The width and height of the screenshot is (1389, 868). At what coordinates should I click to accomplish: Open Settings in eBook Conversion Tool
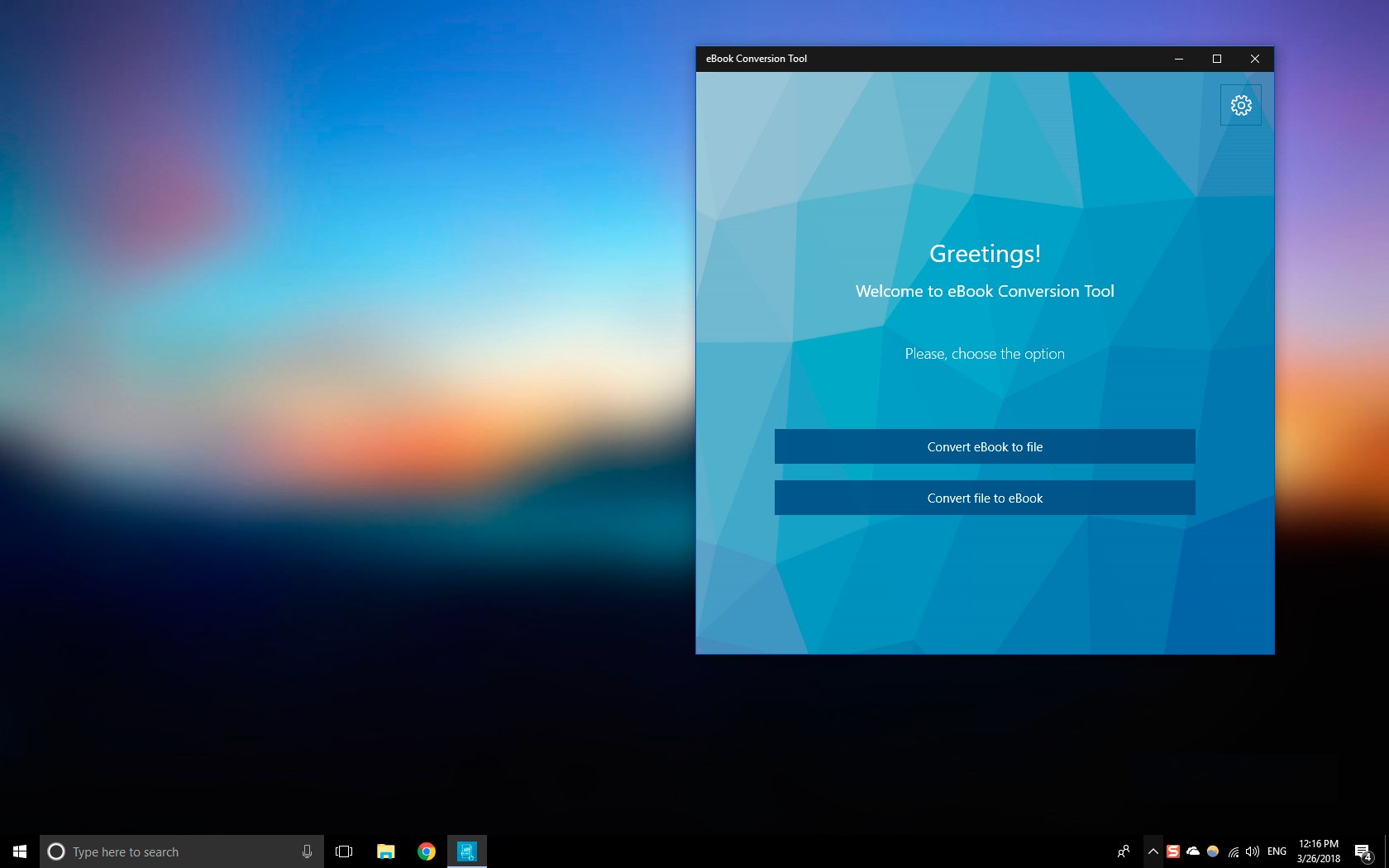click(1240, 105)
